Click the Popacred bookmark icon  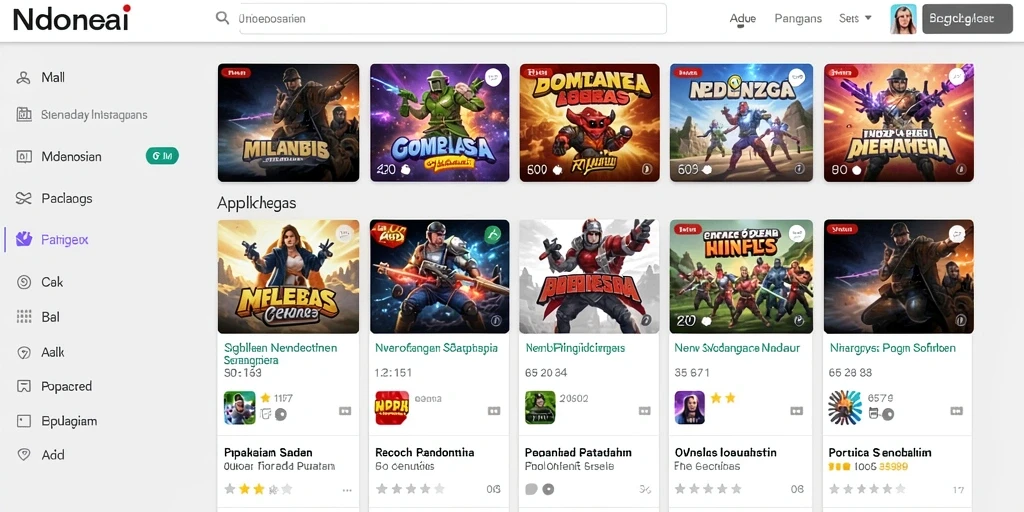click(24, 386)
